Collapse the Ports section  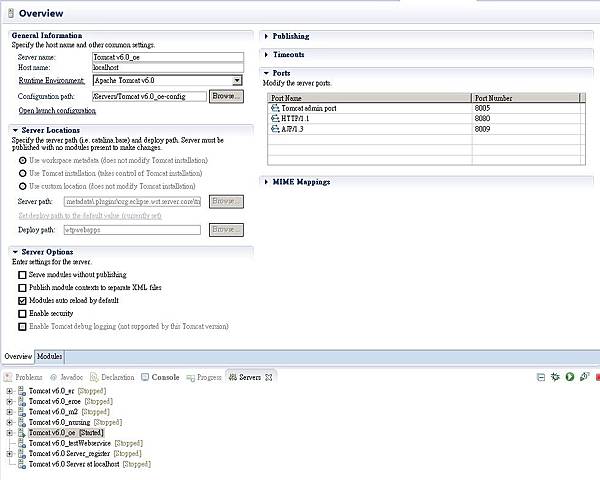click(266, 73)
